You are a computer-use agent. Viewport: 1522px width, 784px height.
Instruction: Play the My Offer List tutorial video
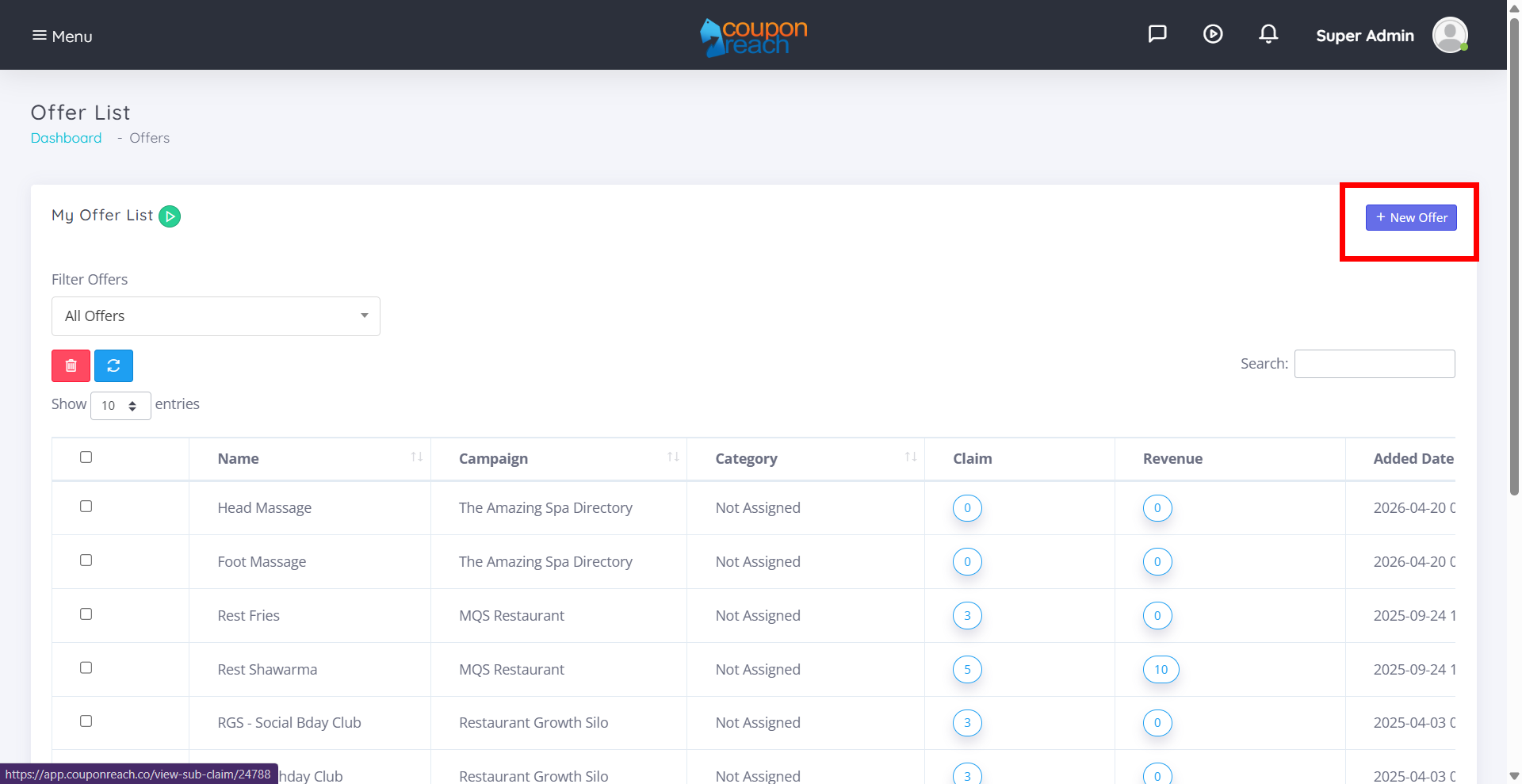[x=170, y=216]
